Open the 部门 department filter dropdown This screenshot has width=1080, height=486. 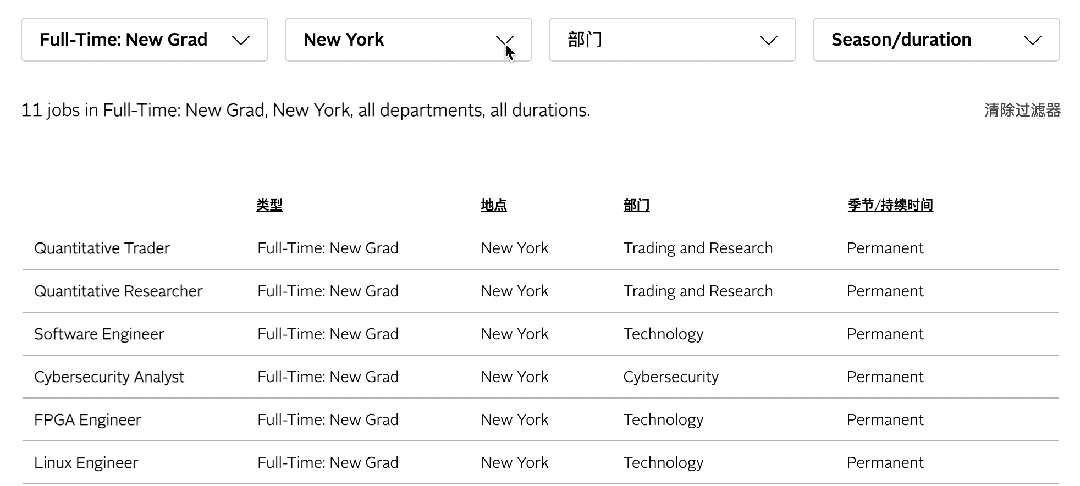[x=672, y=40]
